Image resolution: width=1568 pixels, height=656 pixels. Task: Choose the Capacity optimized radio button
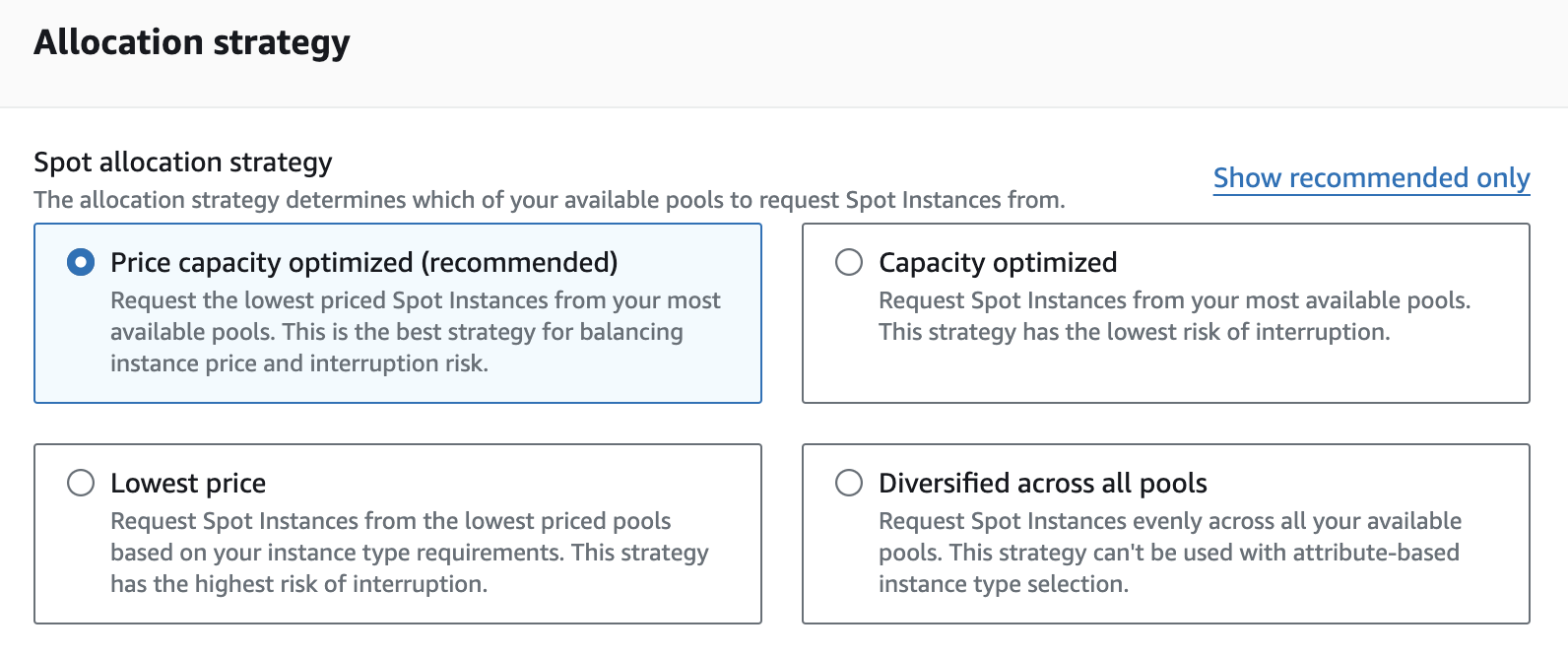coord(849,263)
